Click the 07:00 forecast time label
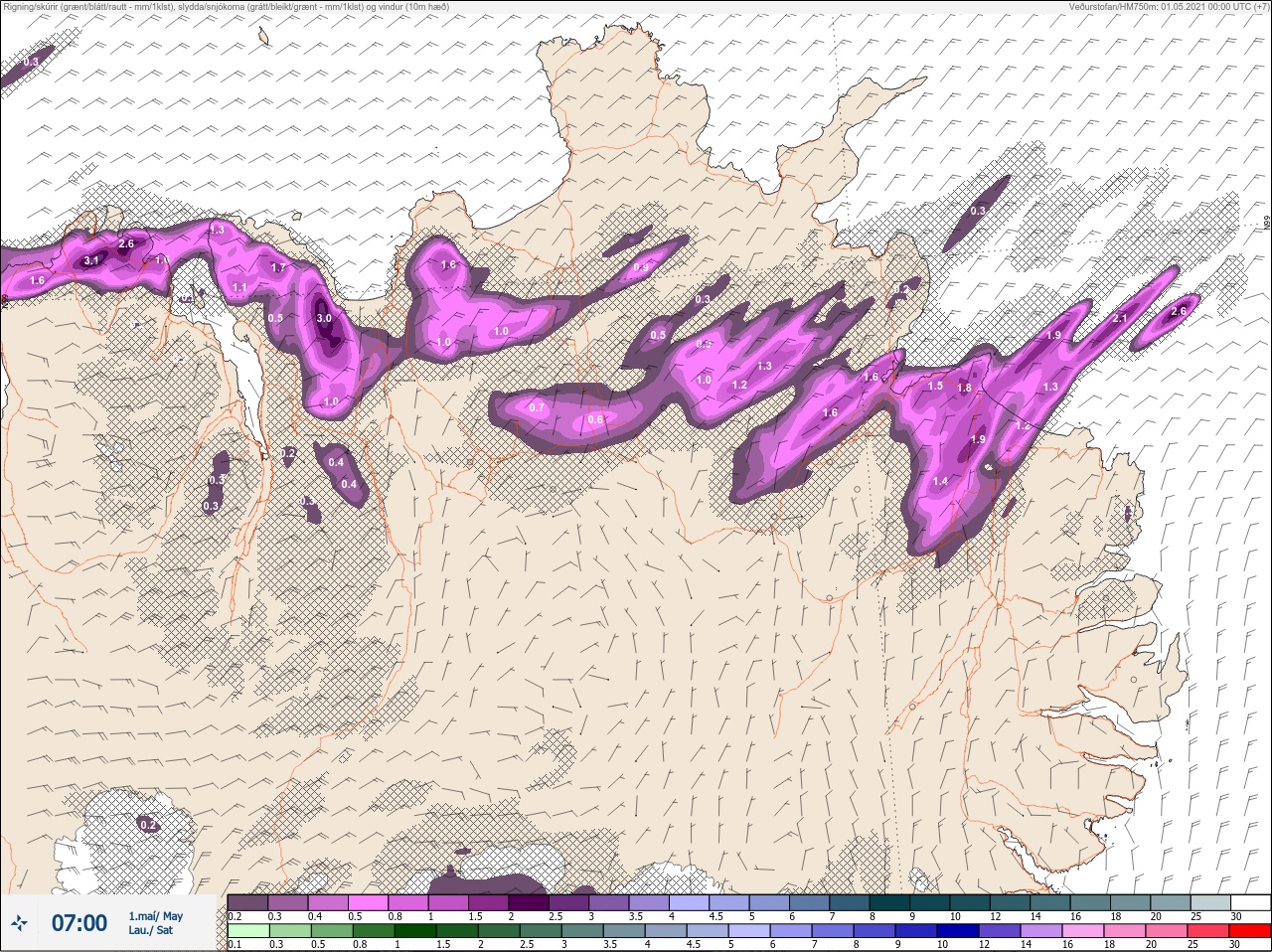The width and height of the screenshot is (1272, 952). [79, 923]
